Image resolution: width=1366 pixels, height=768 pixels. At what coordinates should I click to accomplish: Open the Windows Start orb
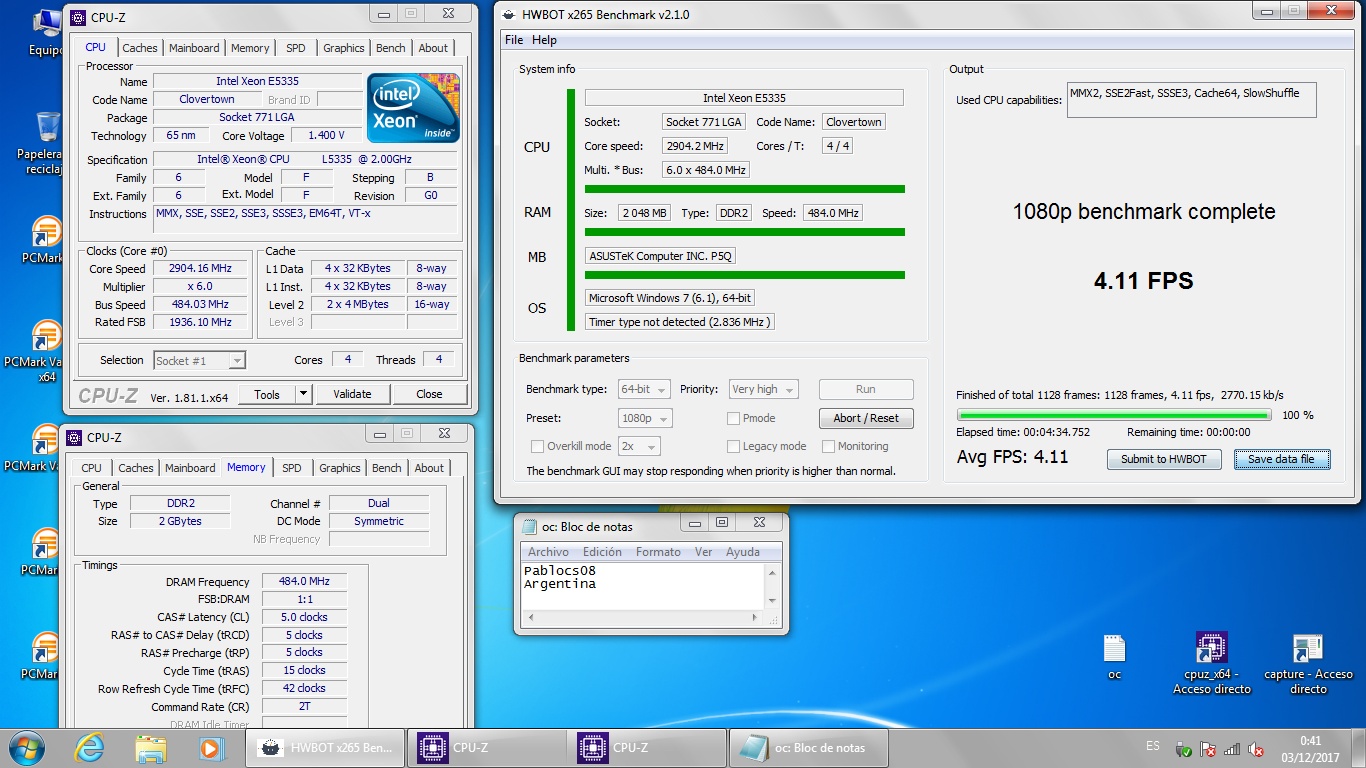tap(27, 747)
